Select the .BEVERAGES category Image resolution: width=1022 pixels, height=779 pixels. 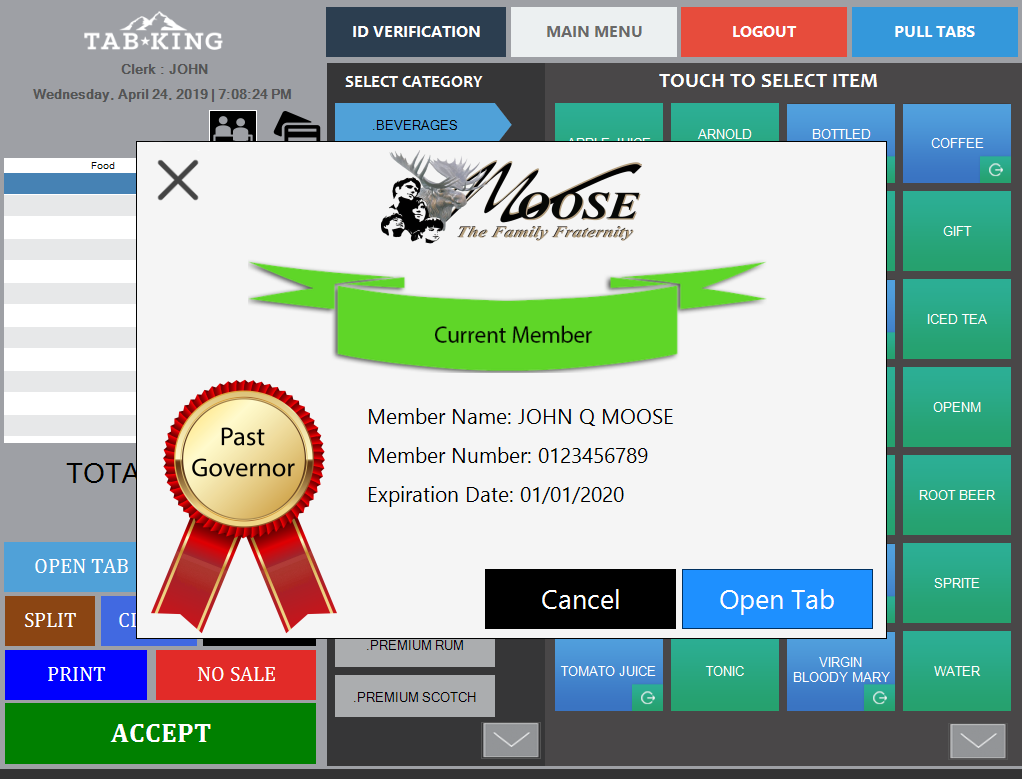pos(422,123)
